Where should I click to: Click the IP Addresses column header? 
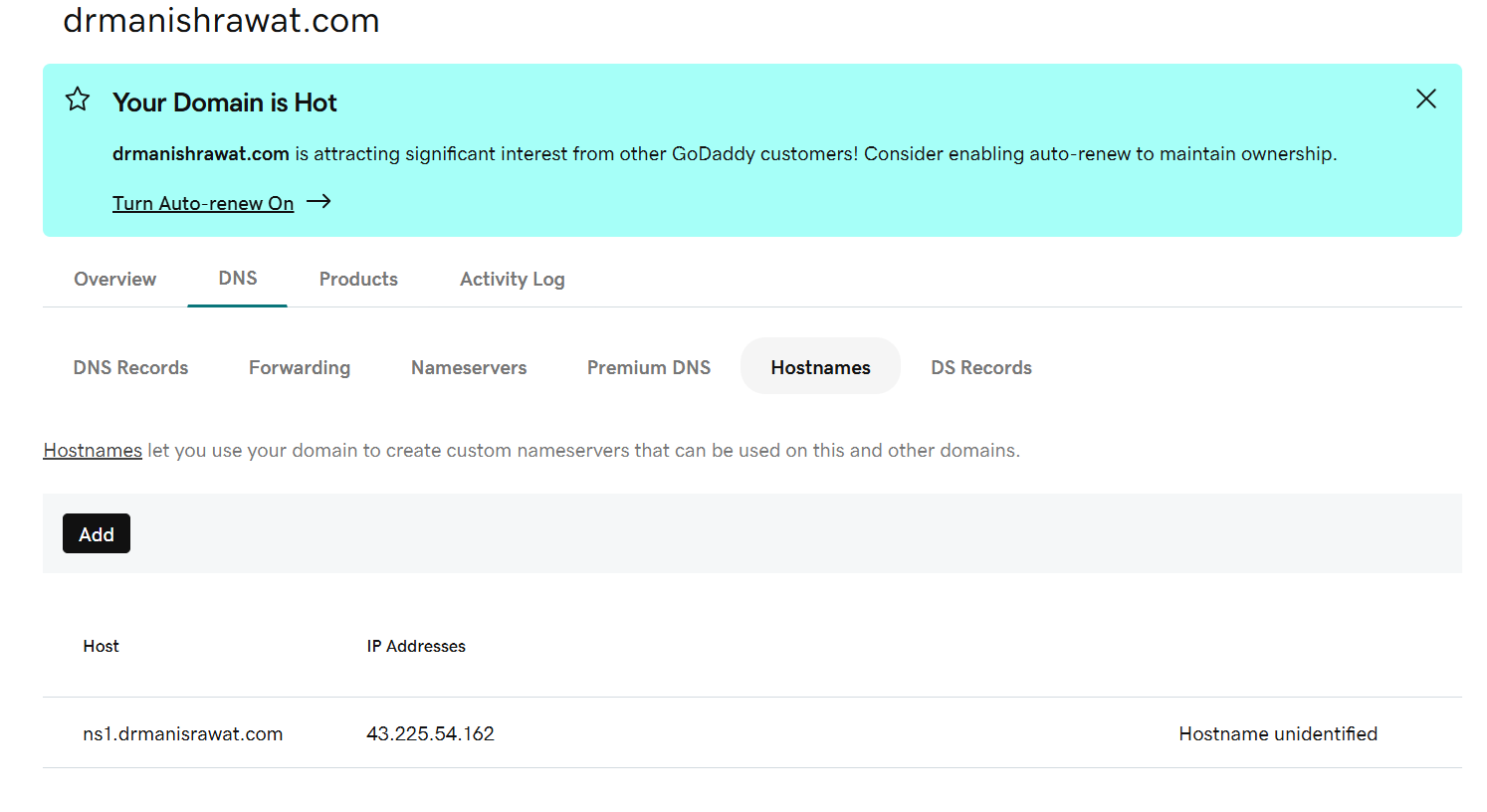click(416, 646)
